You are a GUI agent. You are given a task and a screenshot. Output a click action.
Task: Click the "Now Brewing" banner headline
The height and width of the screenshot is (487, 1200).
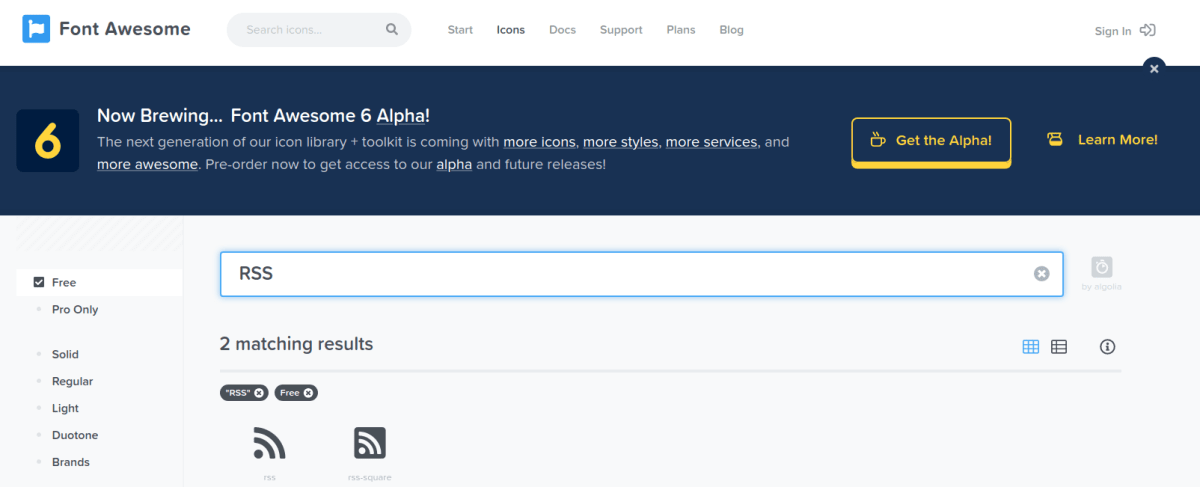(264, 116)
